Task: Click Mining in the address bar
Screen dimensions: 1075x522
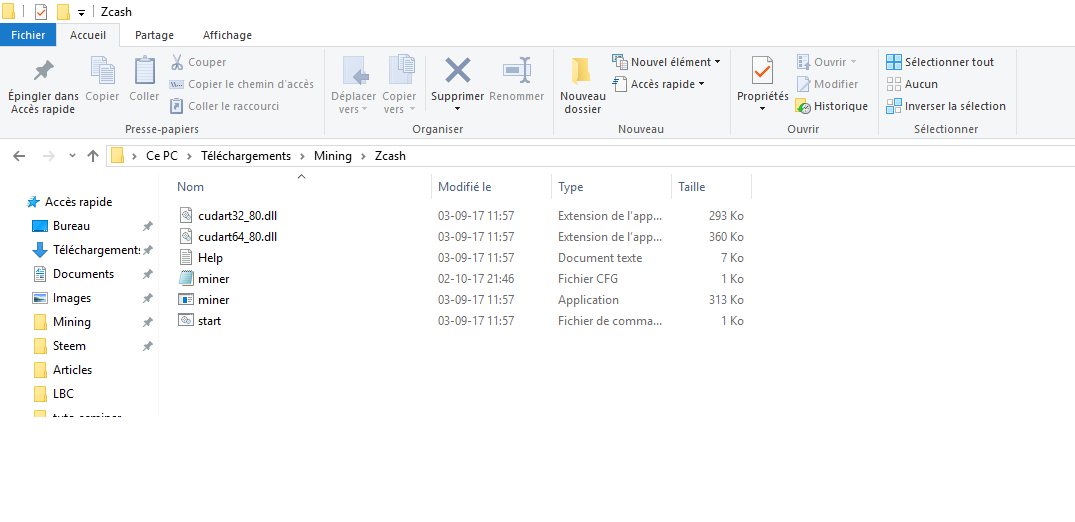Action: click(333, 156)
